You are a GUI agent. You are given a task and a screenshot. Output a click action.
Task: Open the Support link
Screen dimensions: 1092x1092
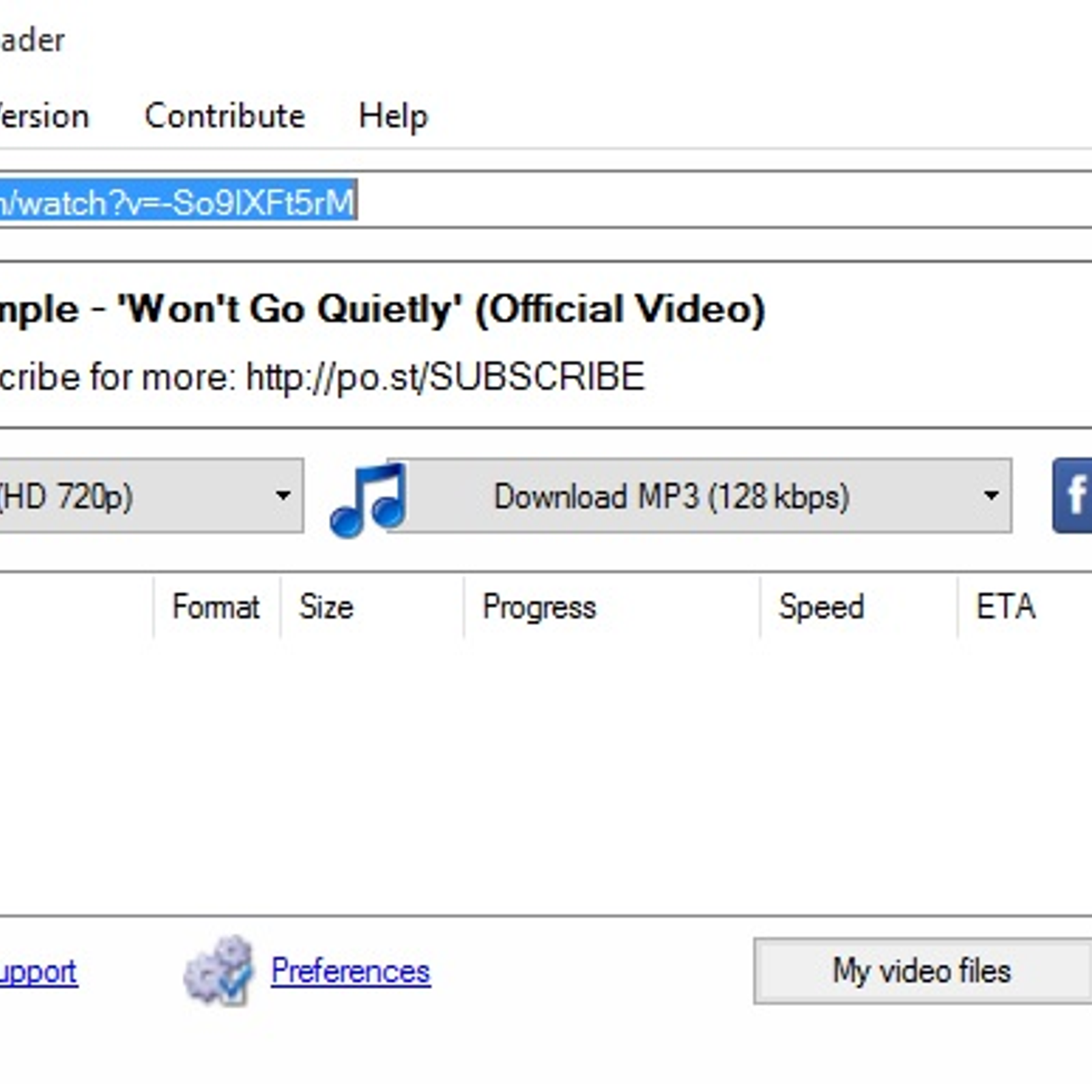click(38, 972)
